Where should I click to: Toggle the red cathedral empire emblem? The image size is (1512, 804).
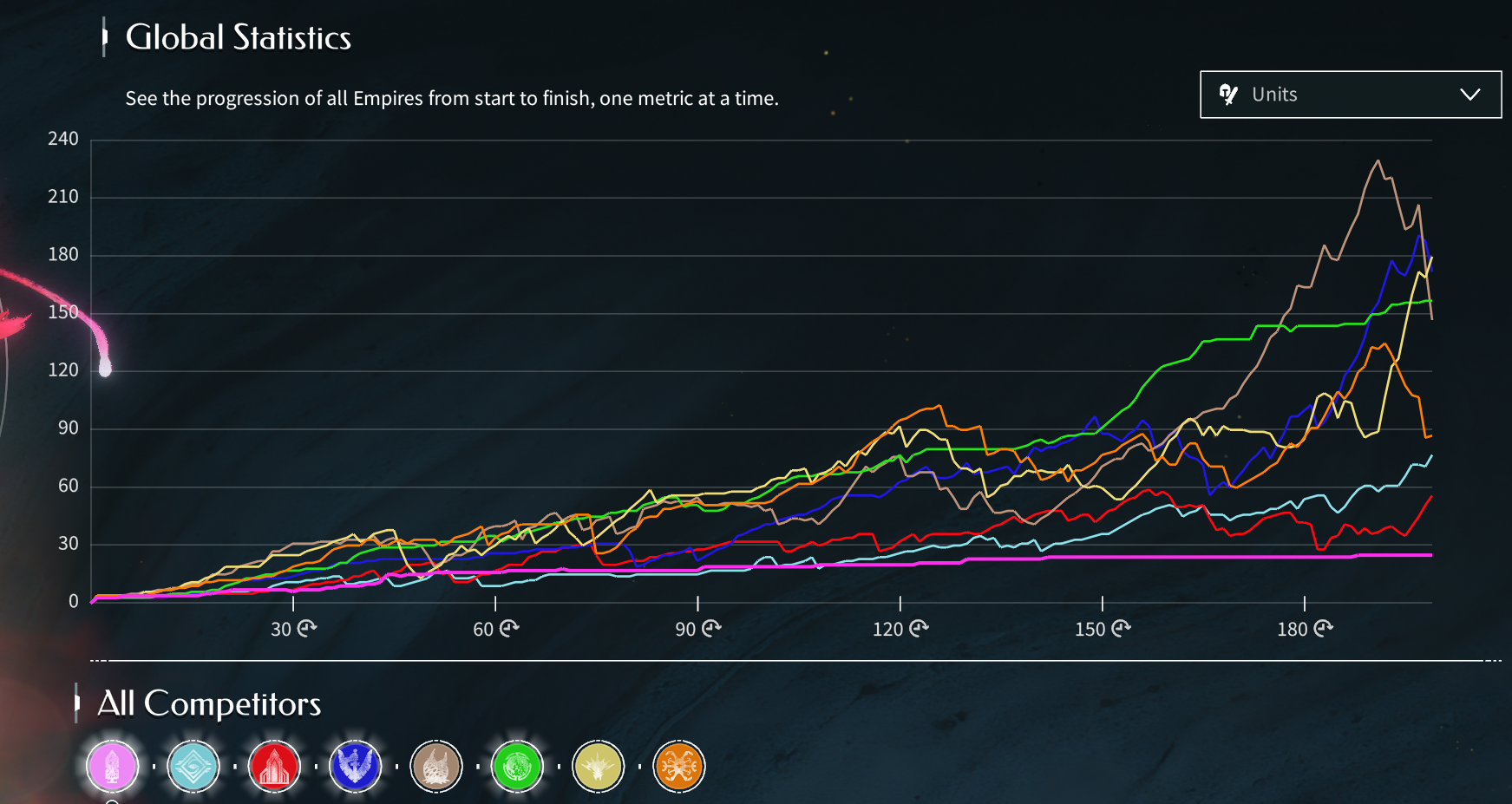tap(274, 767)
